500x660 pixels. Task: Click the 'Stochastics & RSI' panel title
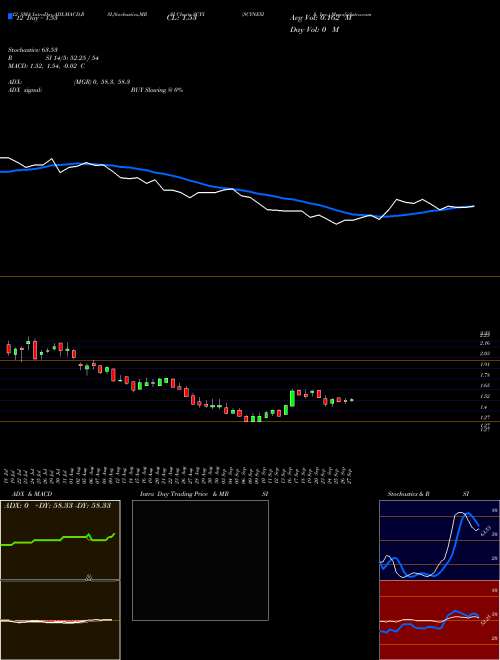click(428, 494)
